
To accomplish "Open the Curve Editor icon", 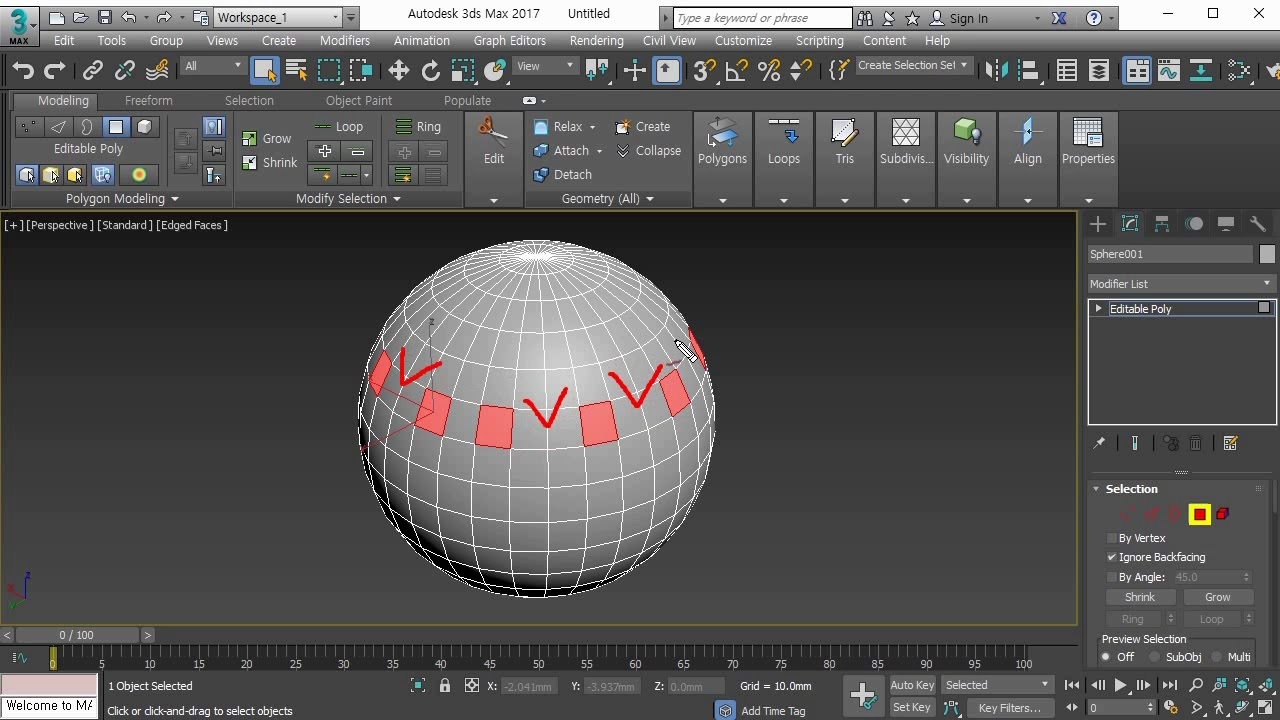I will (1168, 70).
